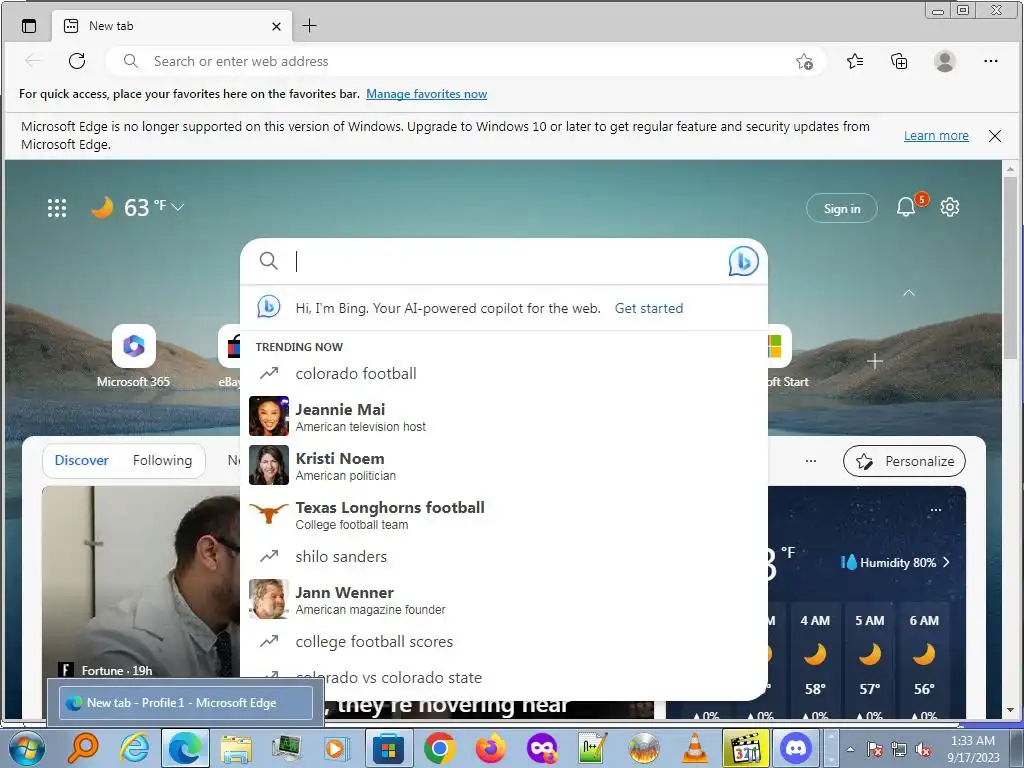Dismiss the unsupported Windows notification
The width and height of the screenshot is (1024, 768).
point(995,136)
